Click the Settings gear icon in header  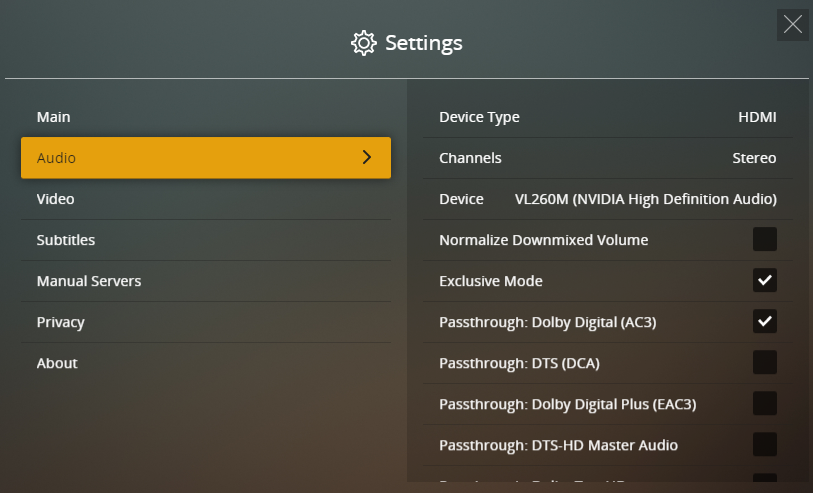tap(363, 43)
